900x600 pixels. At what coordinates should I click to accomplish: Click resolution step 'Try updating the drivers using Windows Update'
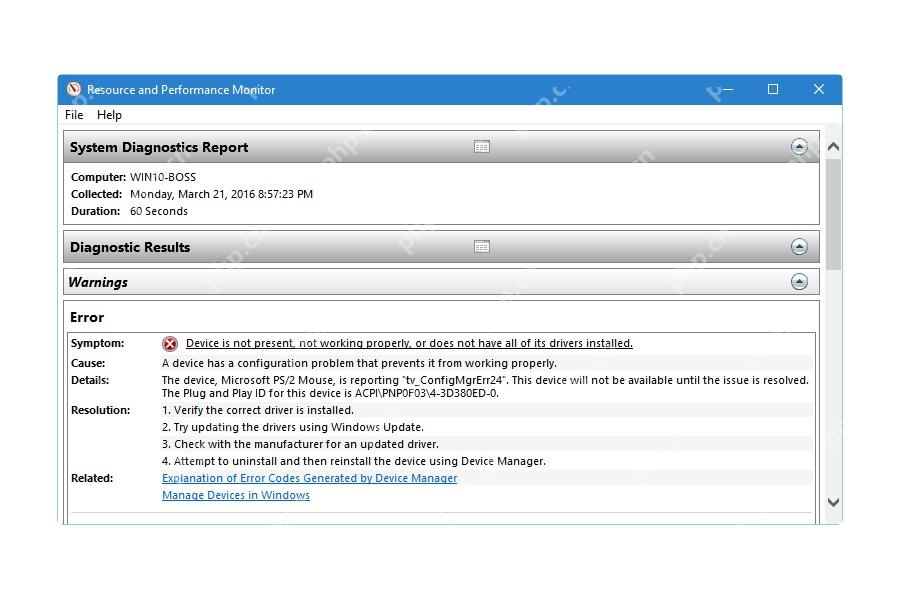pos(293,427)
